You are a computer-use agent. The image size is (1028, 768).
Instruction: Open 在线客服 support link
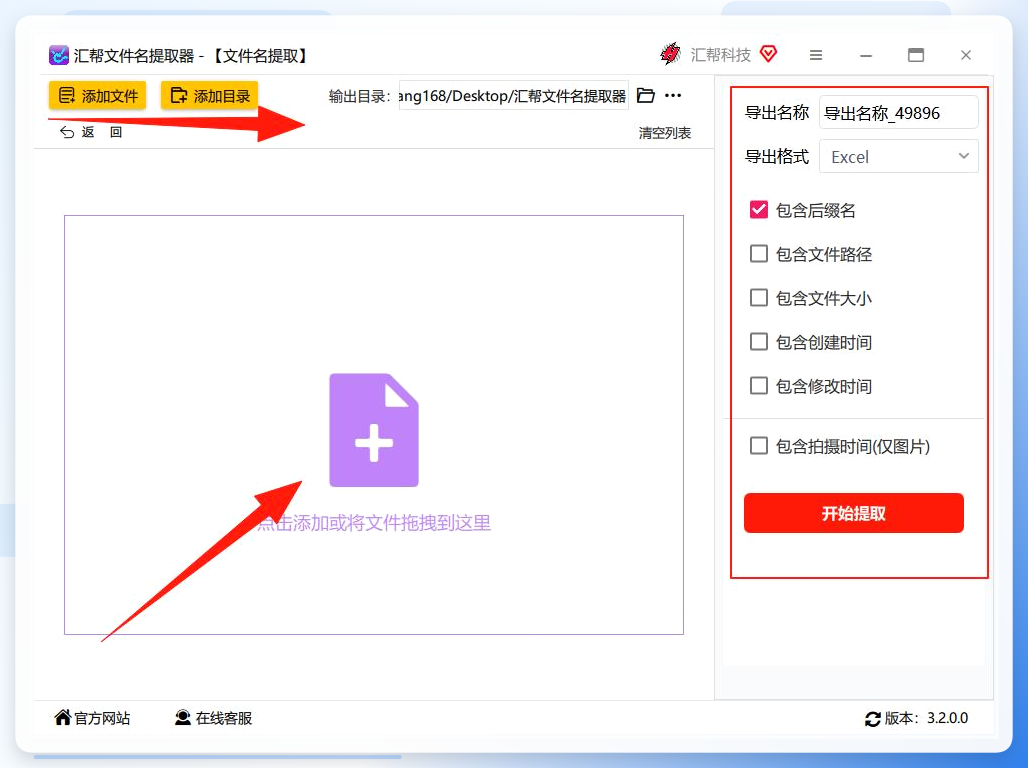coord(213,718)
